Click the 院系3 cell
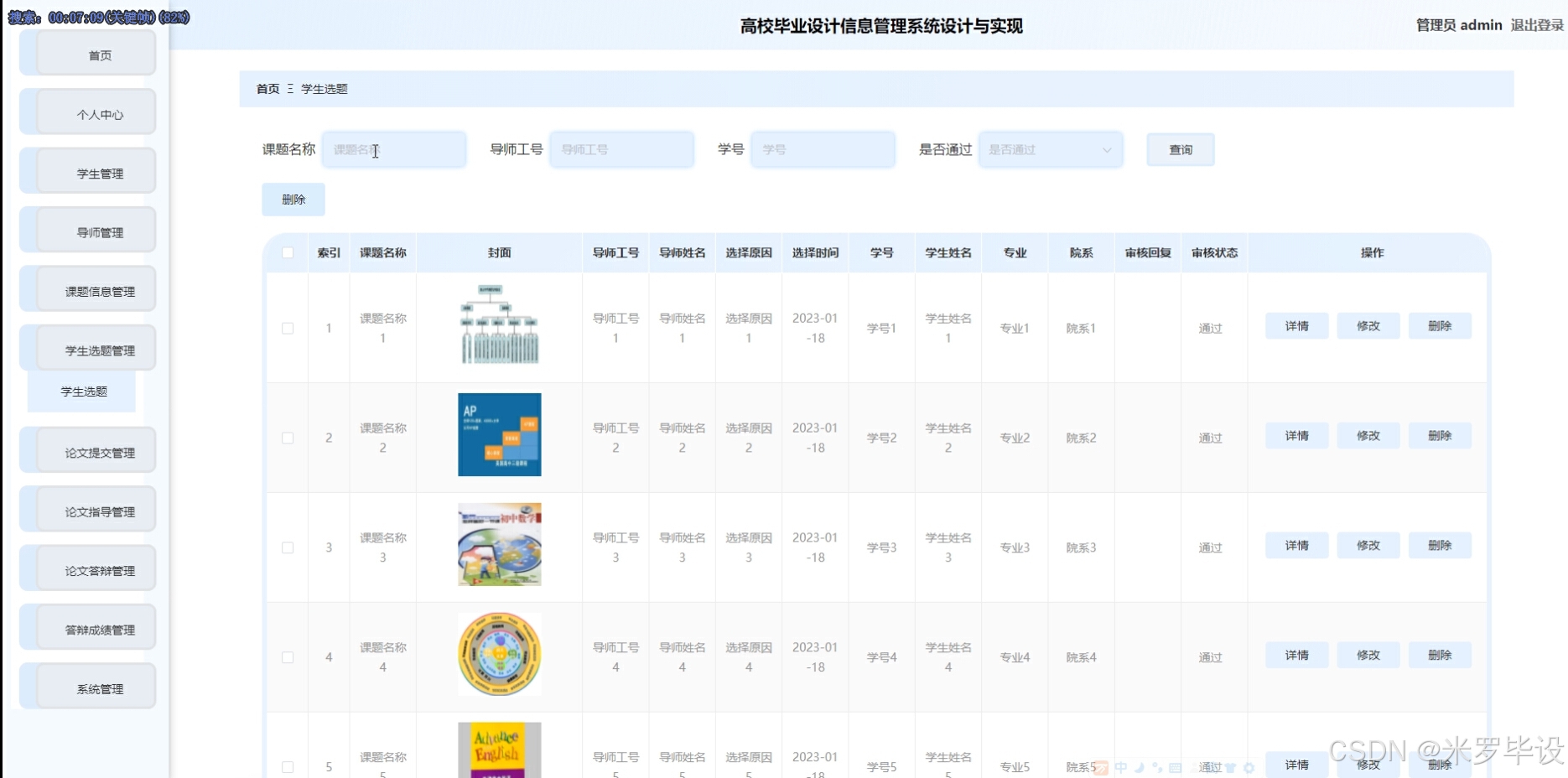 tap(1081, 548)
